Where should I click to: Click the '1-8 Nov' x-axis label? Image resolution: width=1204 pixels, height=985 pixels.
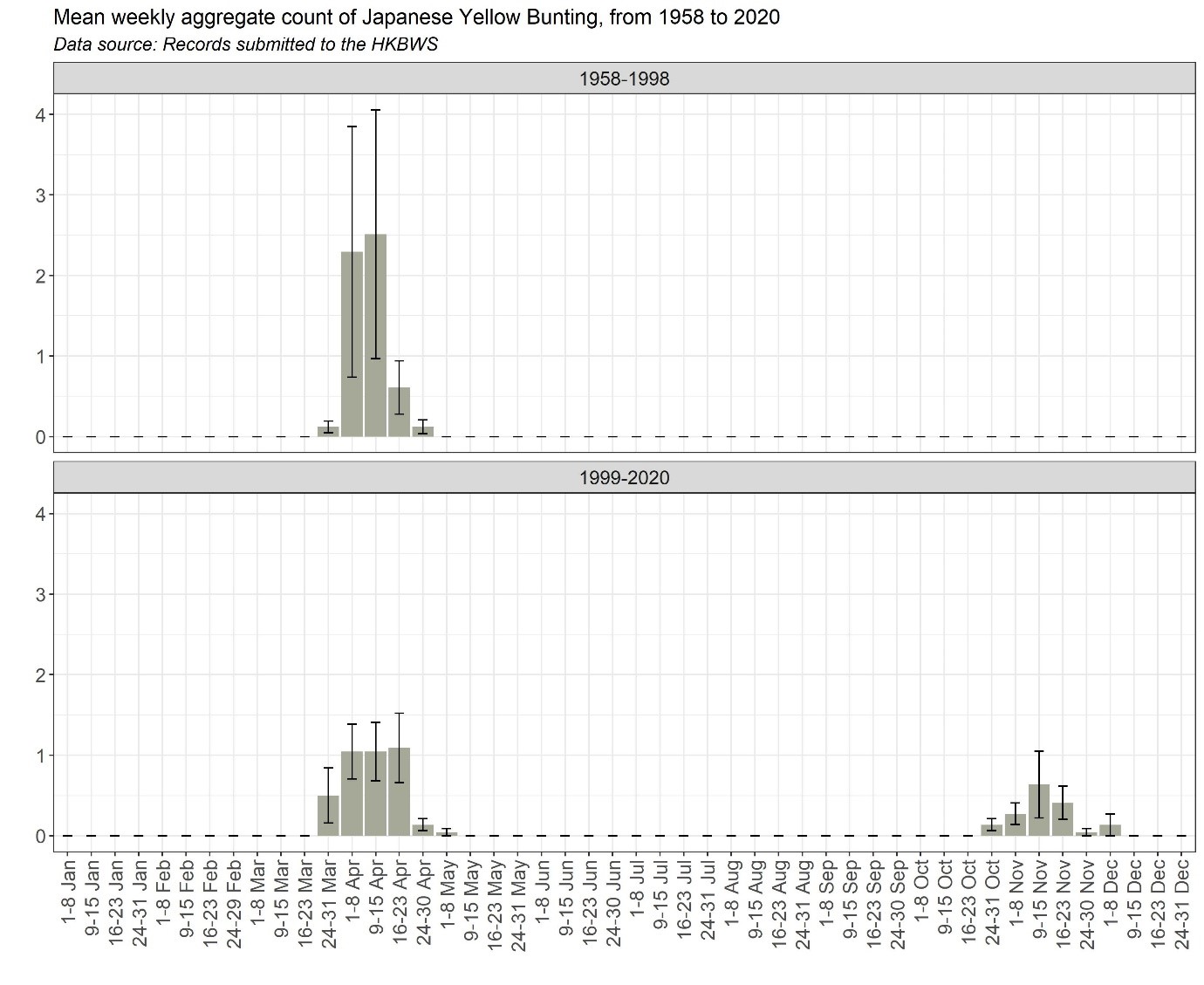tap(1016, 892)
